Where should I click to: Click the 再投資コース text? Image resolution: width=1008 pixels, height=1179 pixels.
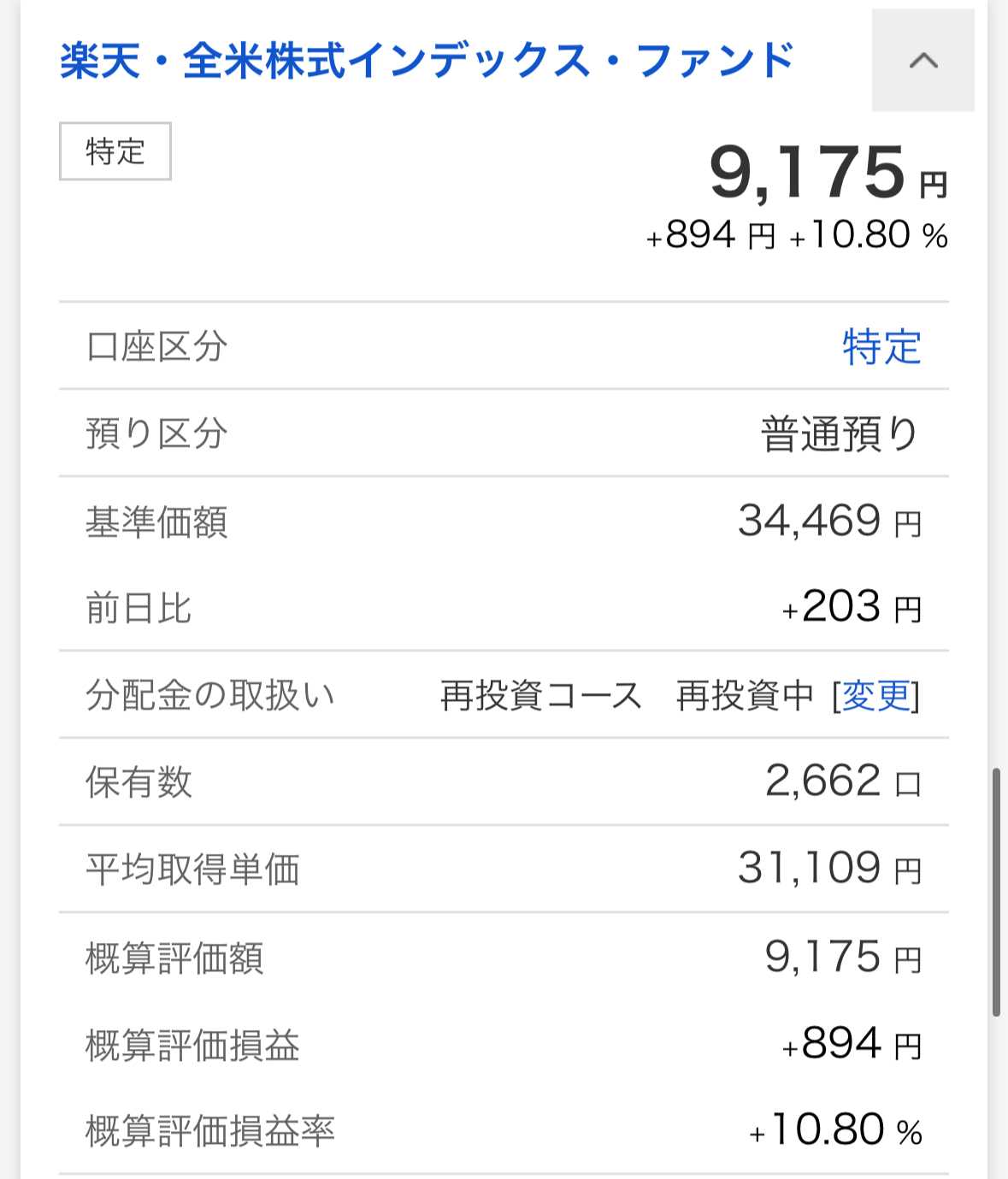[540, 696]
